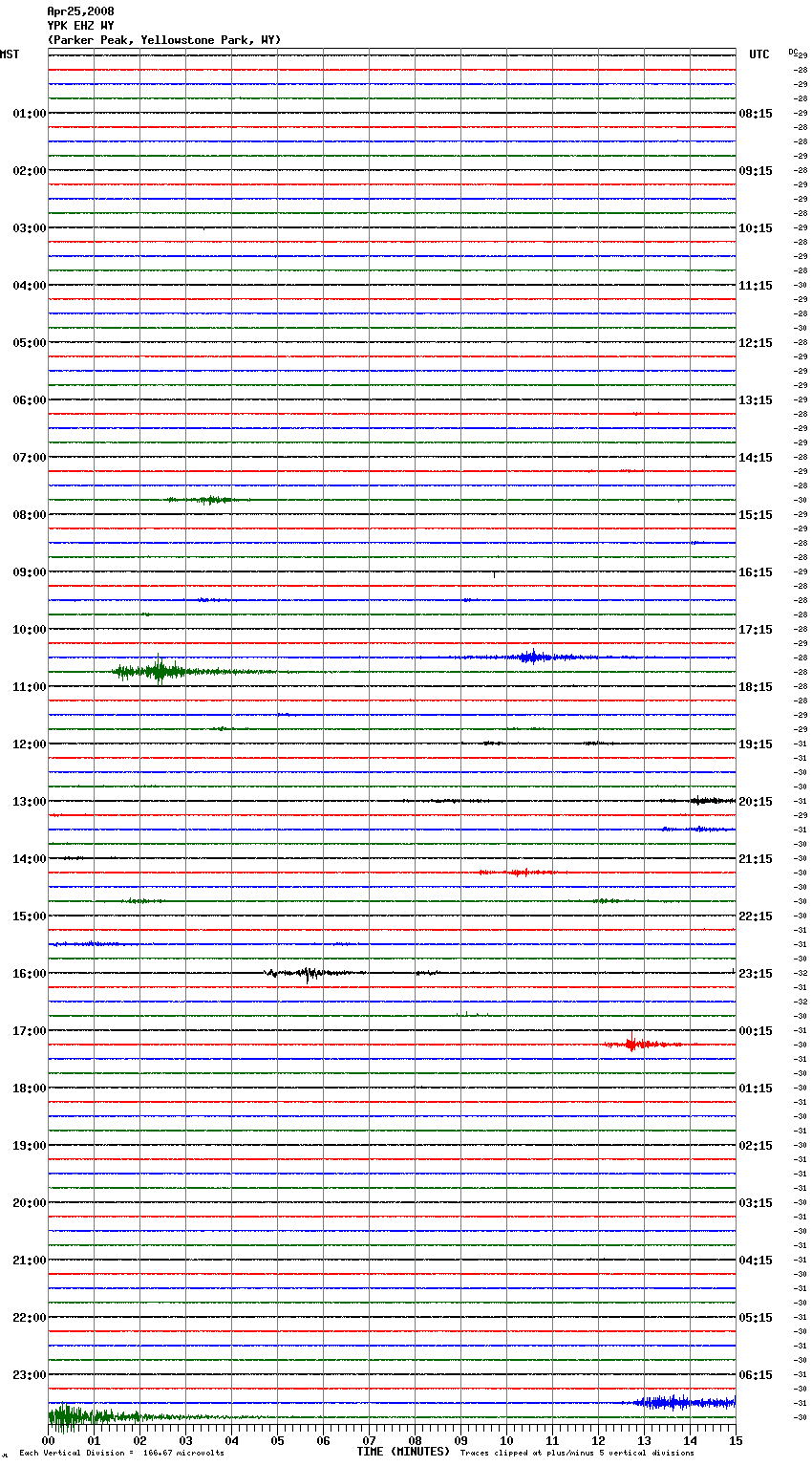This screenshot has height=1466, width=812.
Task: Click the 14:15 UTC time label
Action: (x=756, y=458)
